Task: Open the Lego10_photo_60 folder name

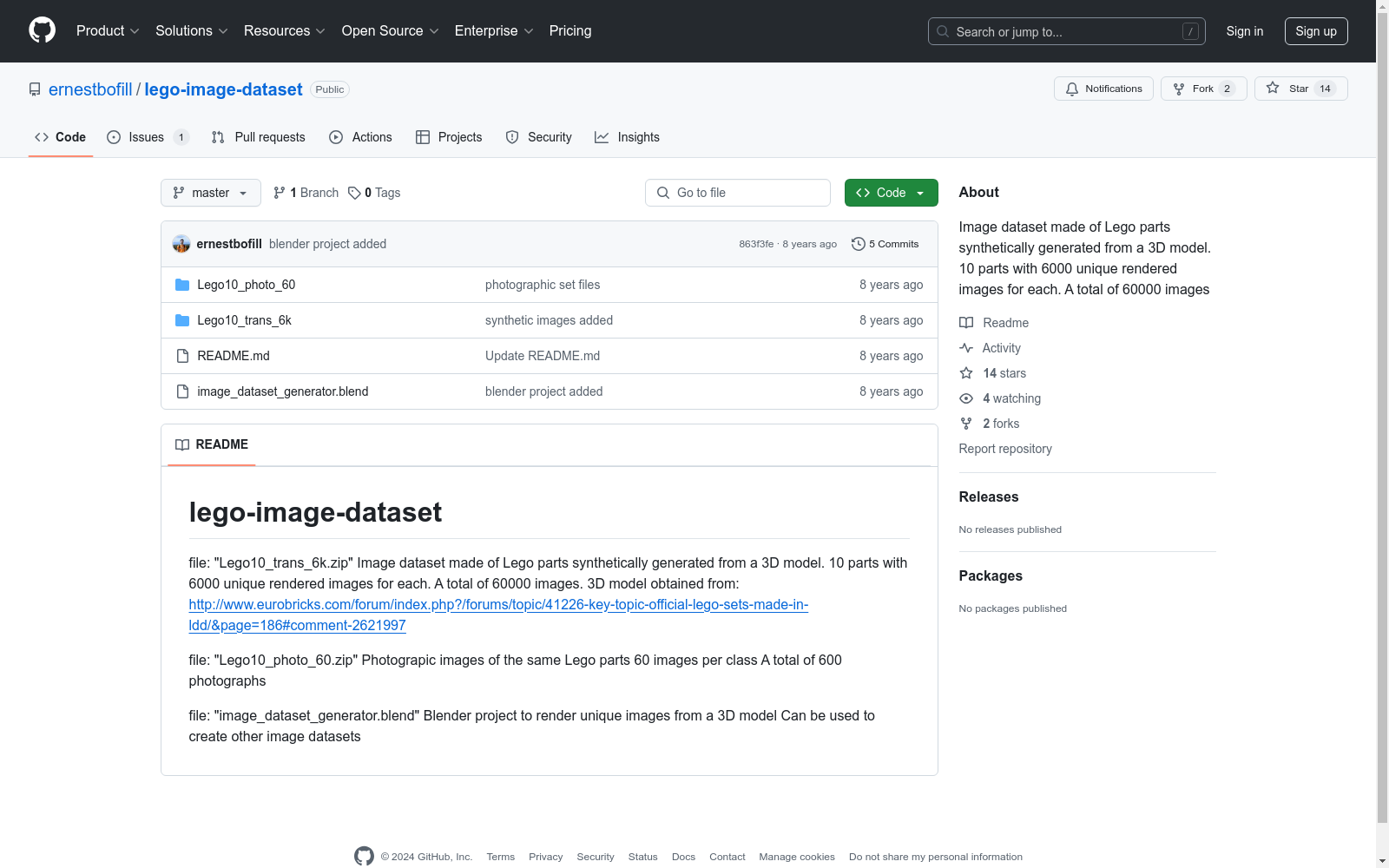Action: [247, 285]
